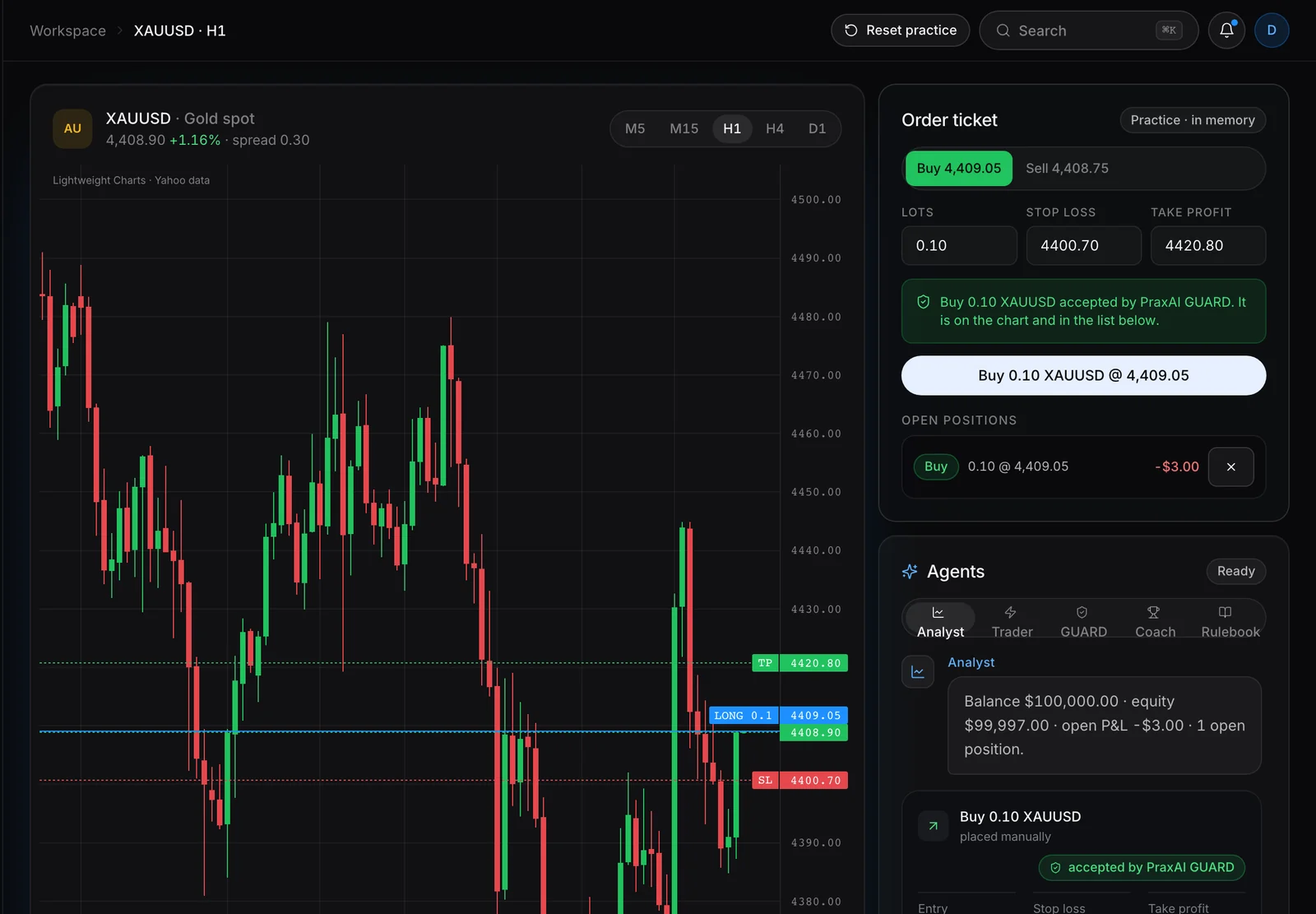This screenshot has height=914, width=1316.
Task: Click the magnifier icon in Search
Action: tap(1003, 30)
